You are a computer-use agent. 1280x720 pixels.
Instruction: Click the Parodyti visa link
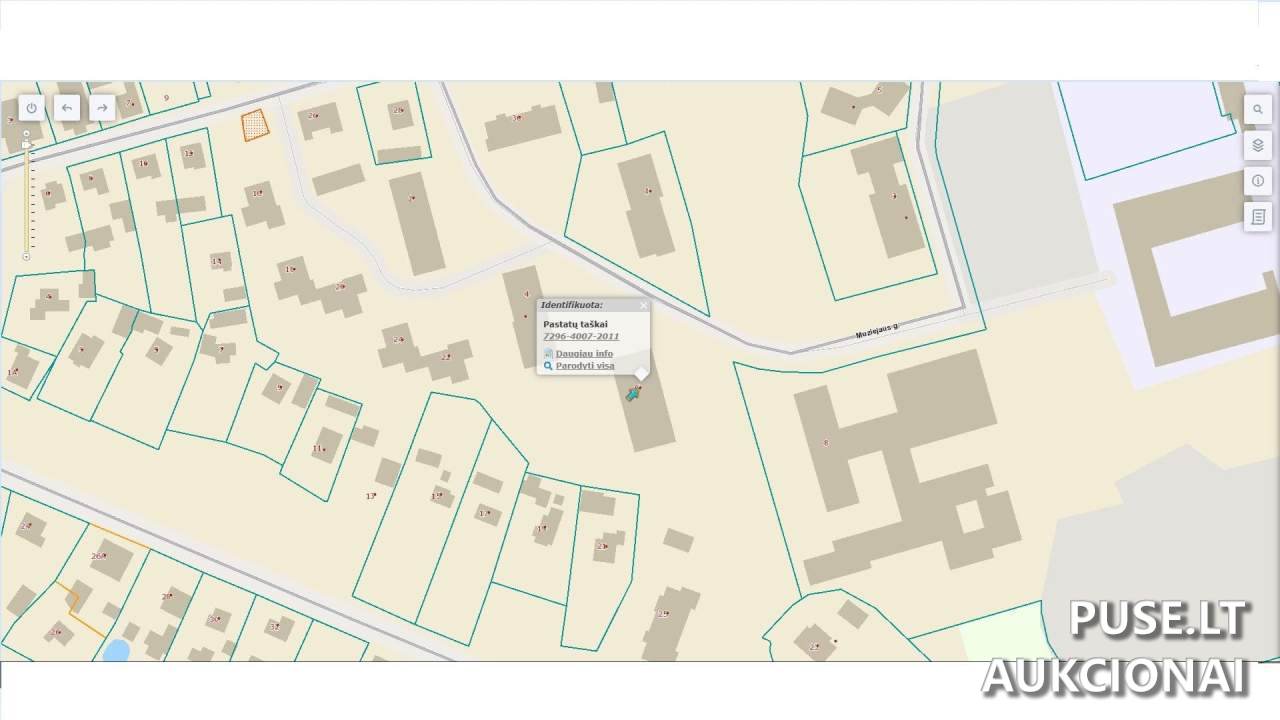coord(585,366)
